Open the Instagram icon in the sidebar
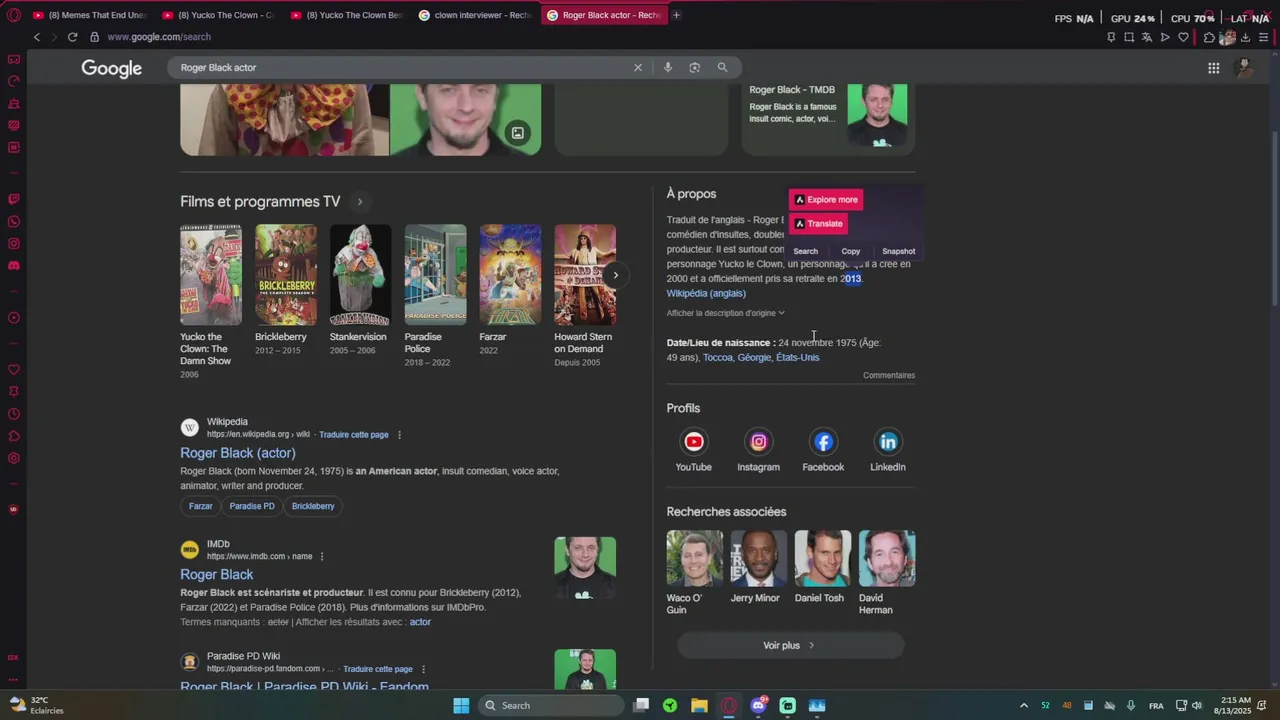This screenshot has width=1280, height=720. coord(13,243)
